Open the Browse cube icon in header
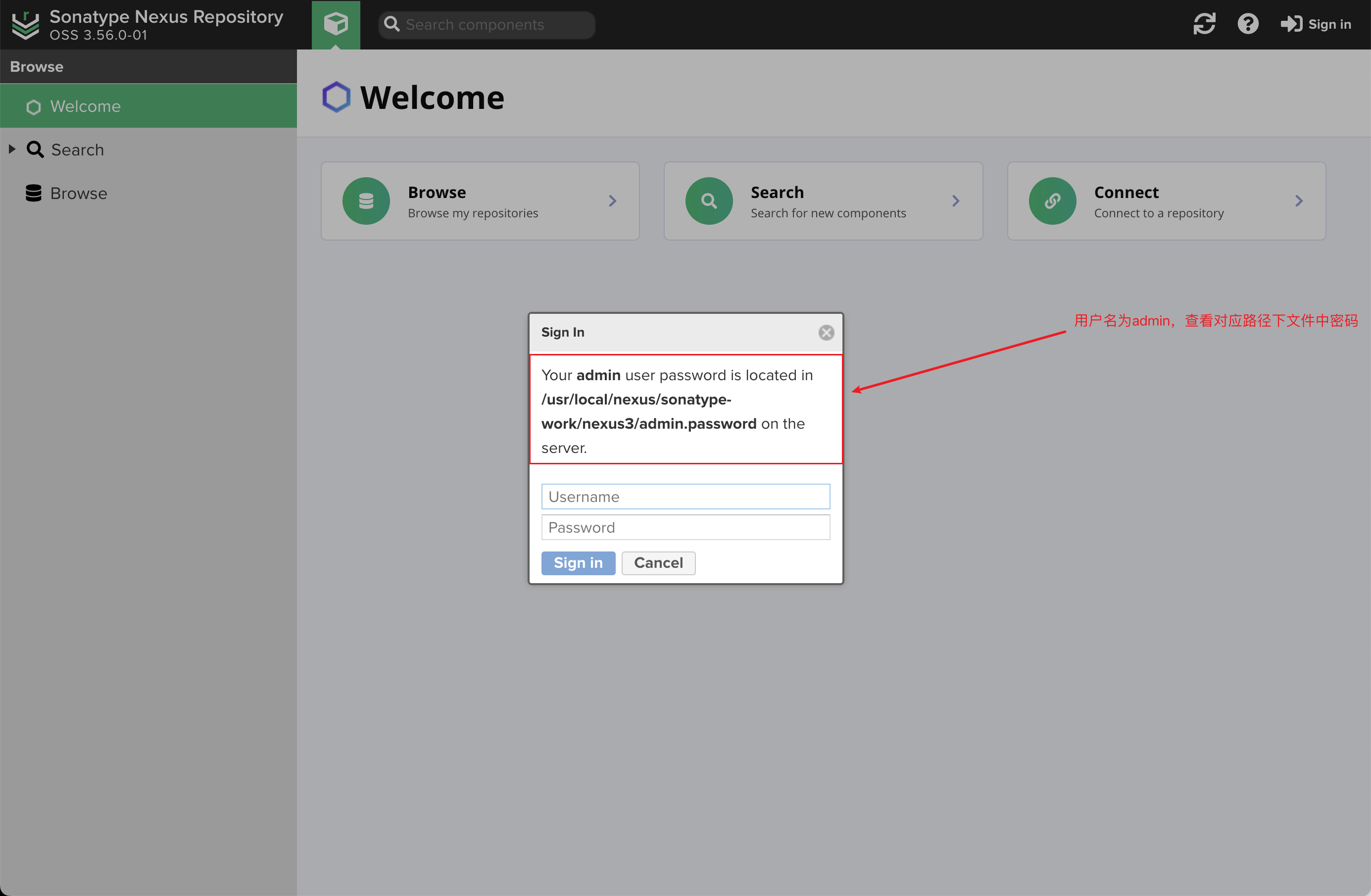Image resolution: width=1371 pixels, height=896 pixels. pos(336,24)
